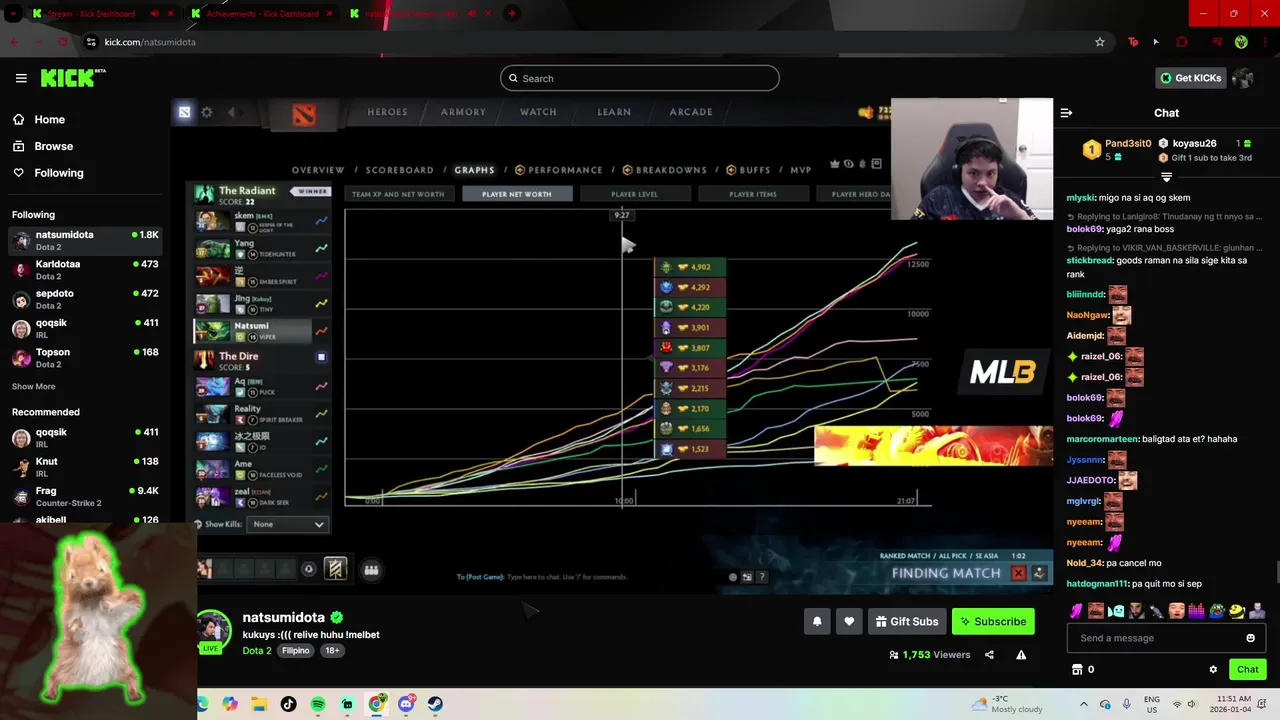Select Team XP and Net Worth tab
The image size is (1280, 720).
(398, 194)
